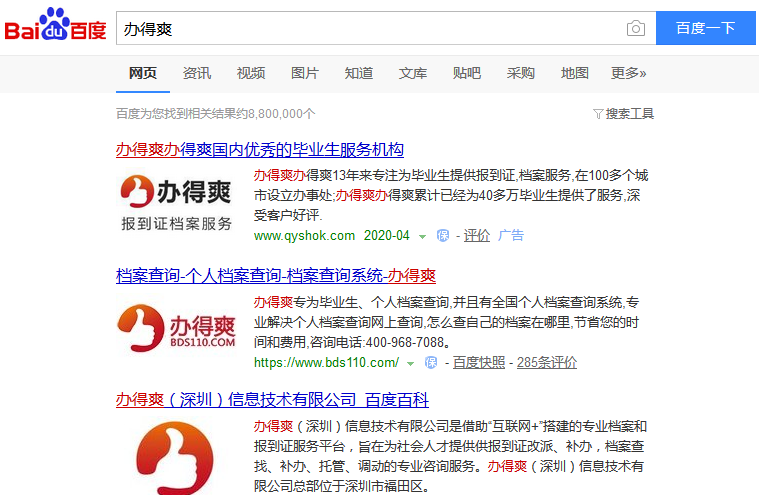Go to the 文库 tab
This screenshot has width=759, height=495.
(x=413, y=73)
